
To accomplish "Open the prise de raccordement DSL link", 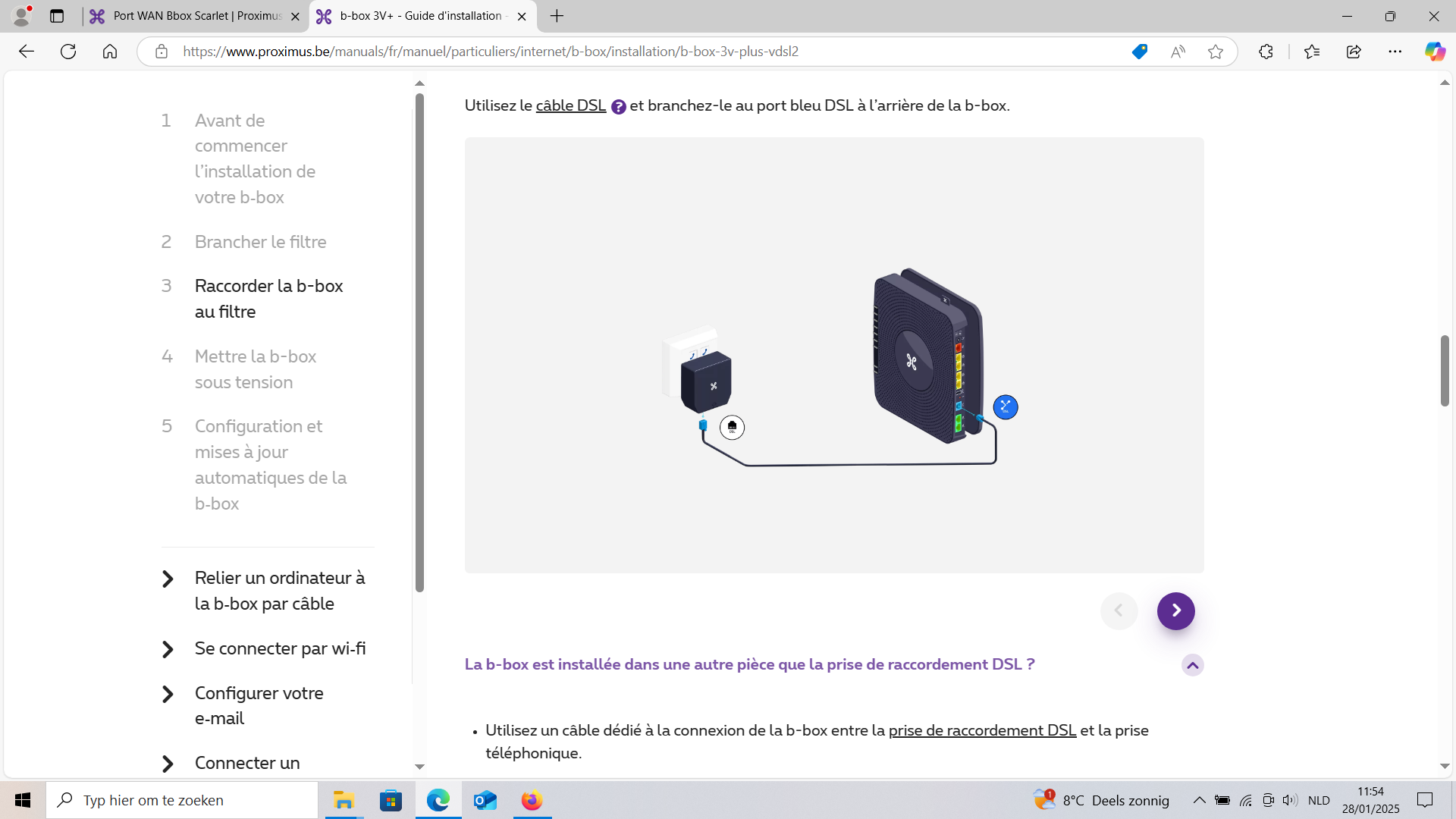I will pos(982,730).
